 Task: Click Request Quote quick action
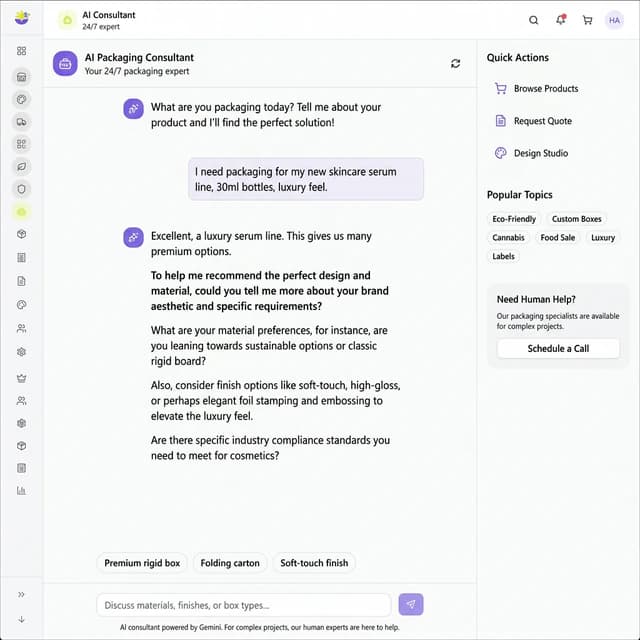(542, 121)
